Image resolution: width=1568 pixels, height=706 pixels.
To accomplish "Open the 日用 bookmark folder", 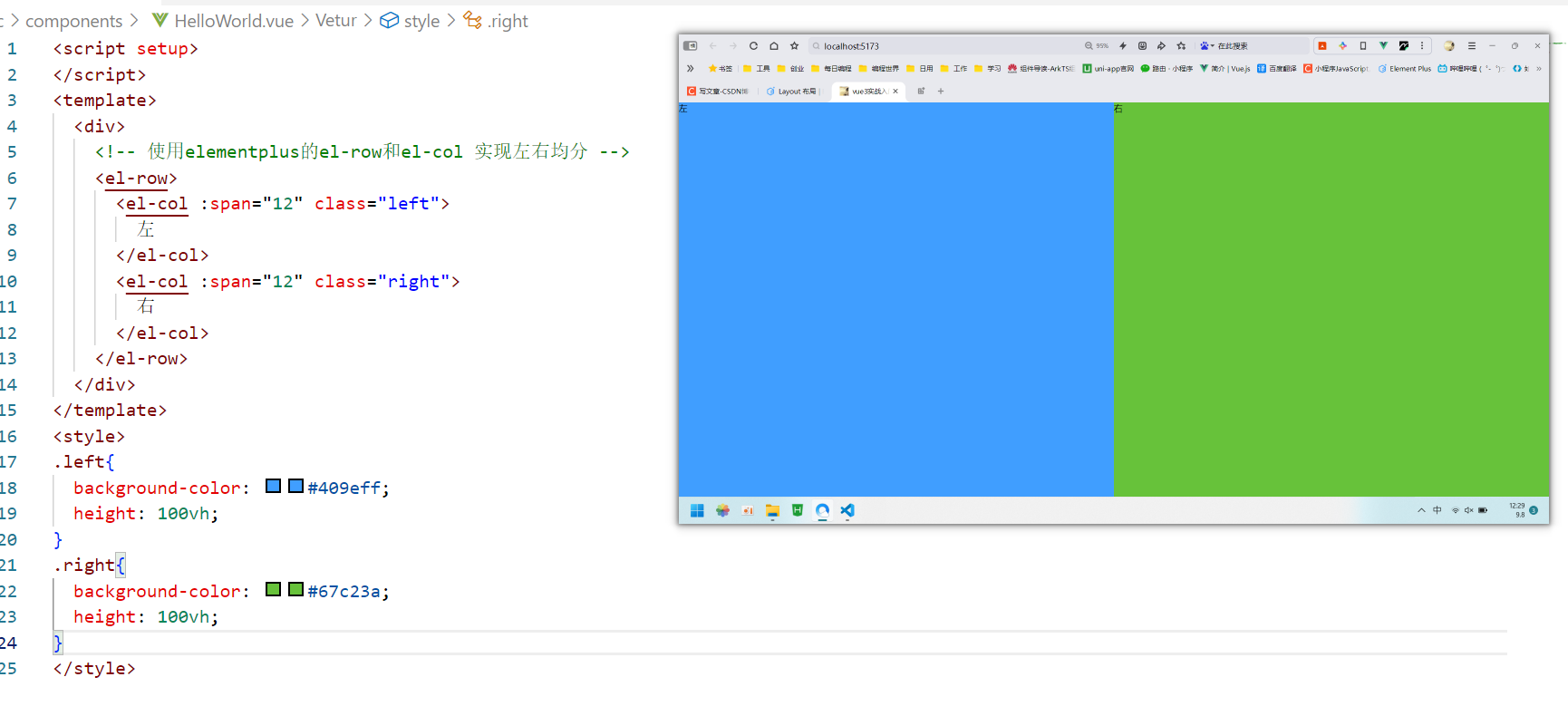I will [x=919, y=68].
